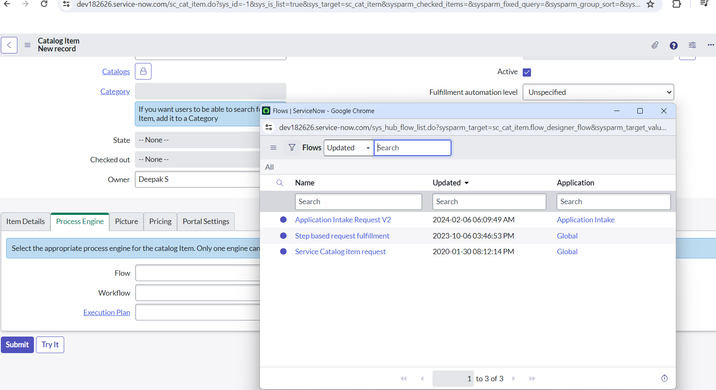Select Application Intake Request V2 flow
716x390 pixels.
coord(343,220)
